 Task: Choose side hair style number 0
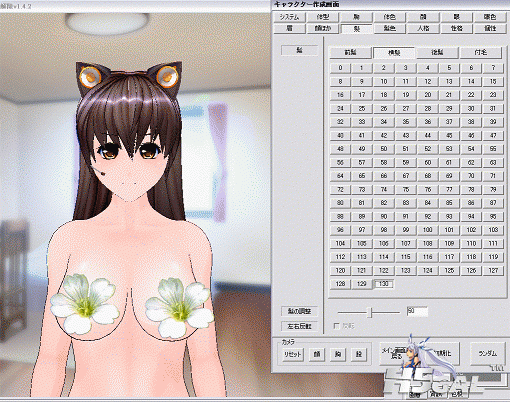click(340, 68)
